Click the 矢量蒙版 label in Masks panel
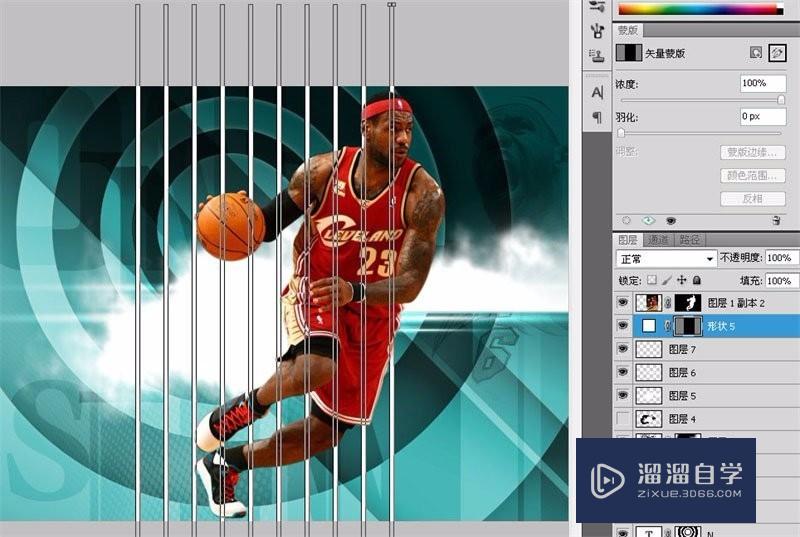The image size is (800, 537). pyautogui.click(x=665, y=54)
